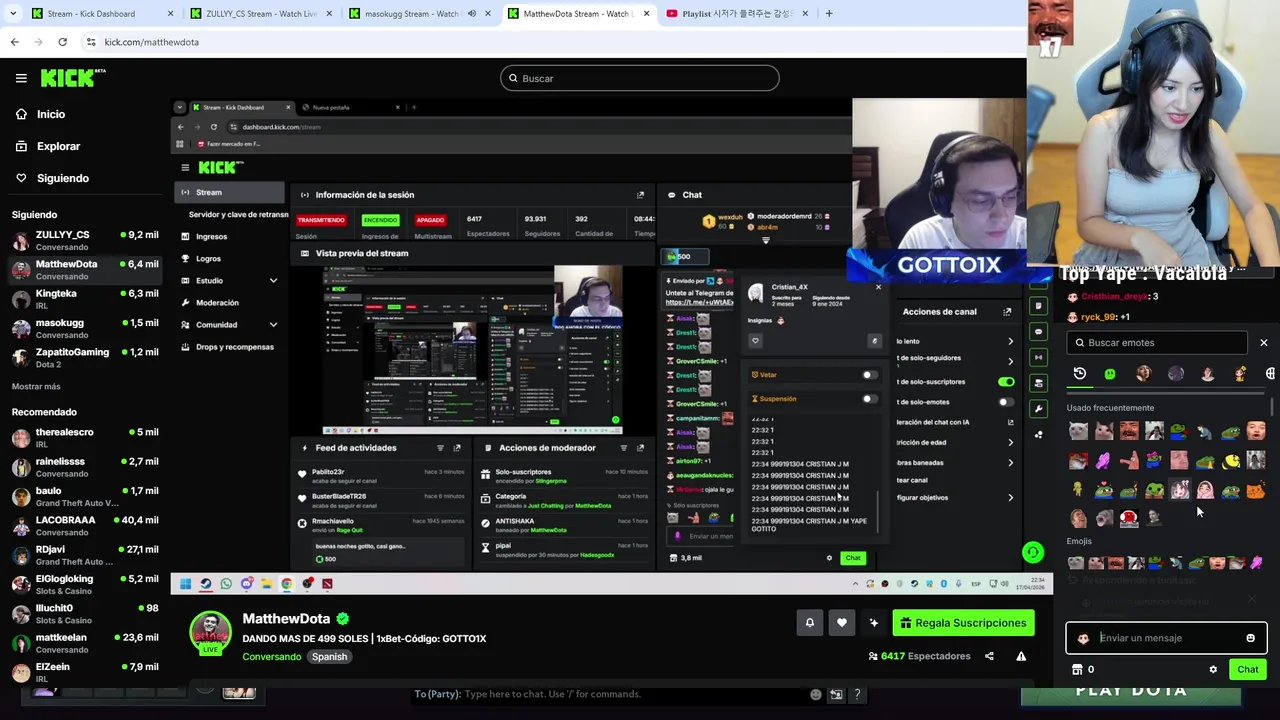1280x720 pixels.
Task: Open therealescro recommended channel
Action: 85,438
